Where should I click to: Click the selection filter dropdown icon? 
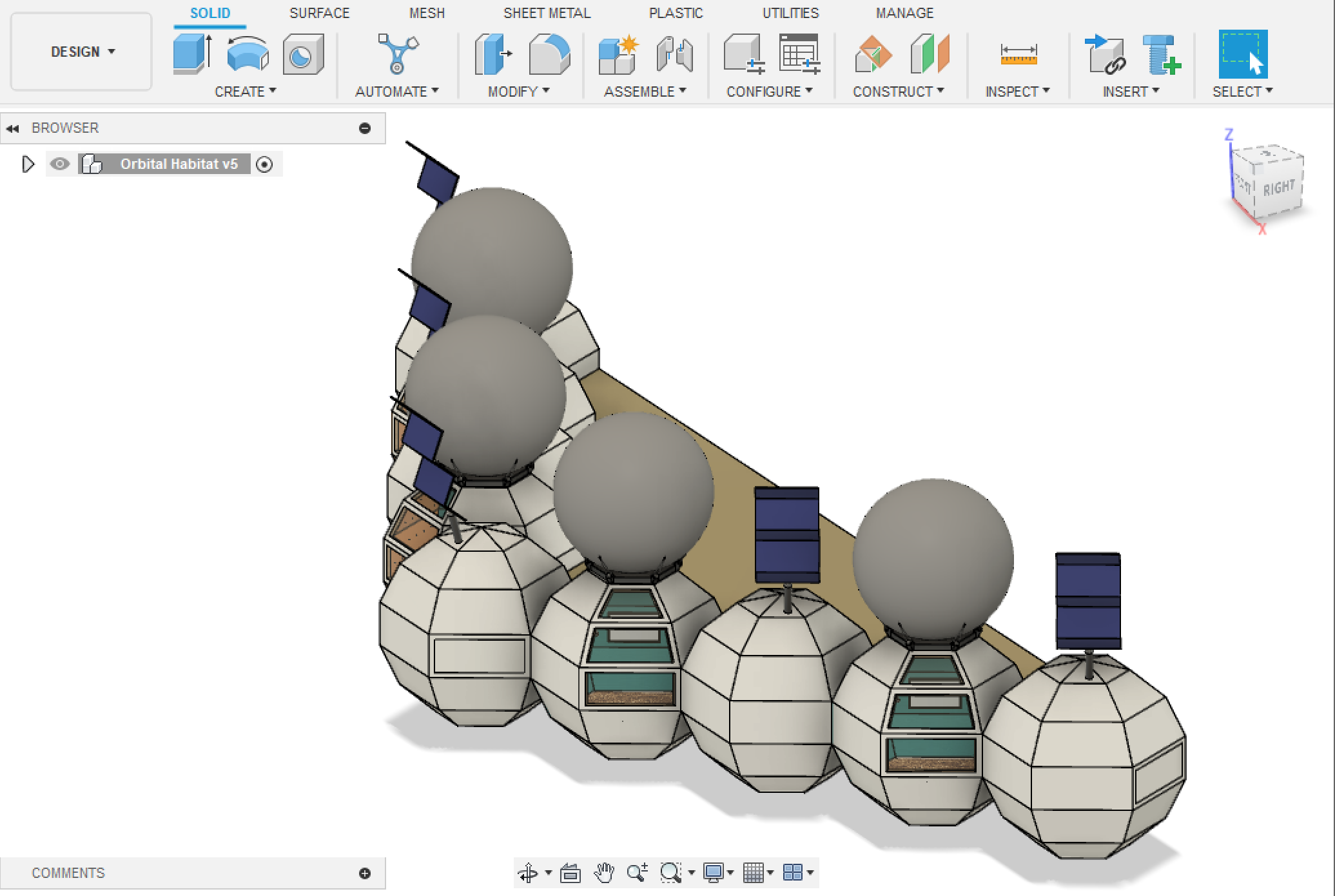click(x=1270, y=91)
